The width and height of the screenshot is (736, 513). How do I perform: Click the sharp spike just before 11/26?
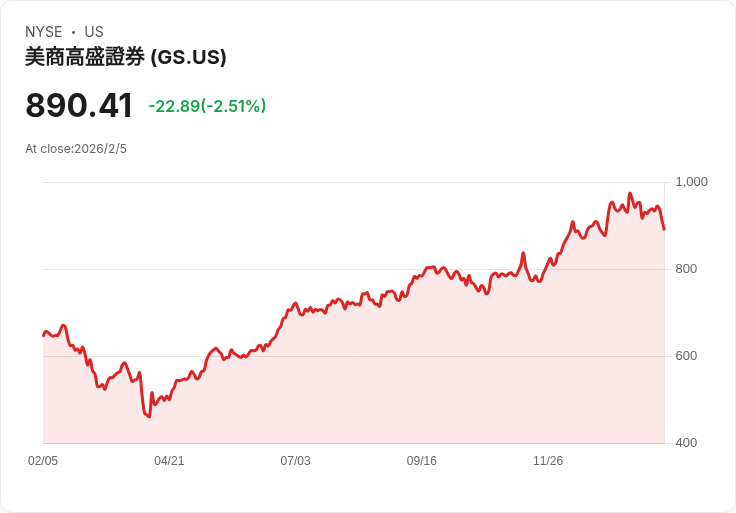click(x=523, y=254)
